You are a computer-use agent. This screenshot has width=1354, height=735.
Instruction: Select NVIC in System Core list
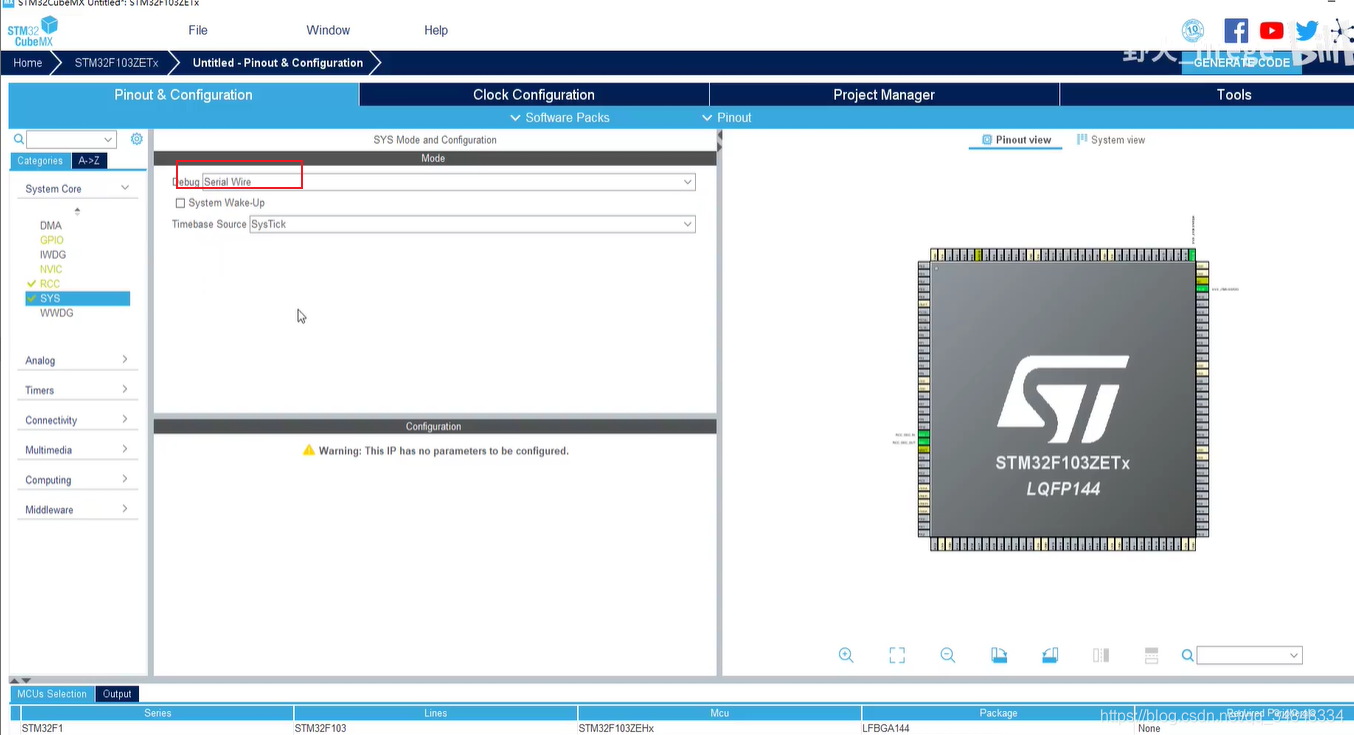[x=51, y=269]
